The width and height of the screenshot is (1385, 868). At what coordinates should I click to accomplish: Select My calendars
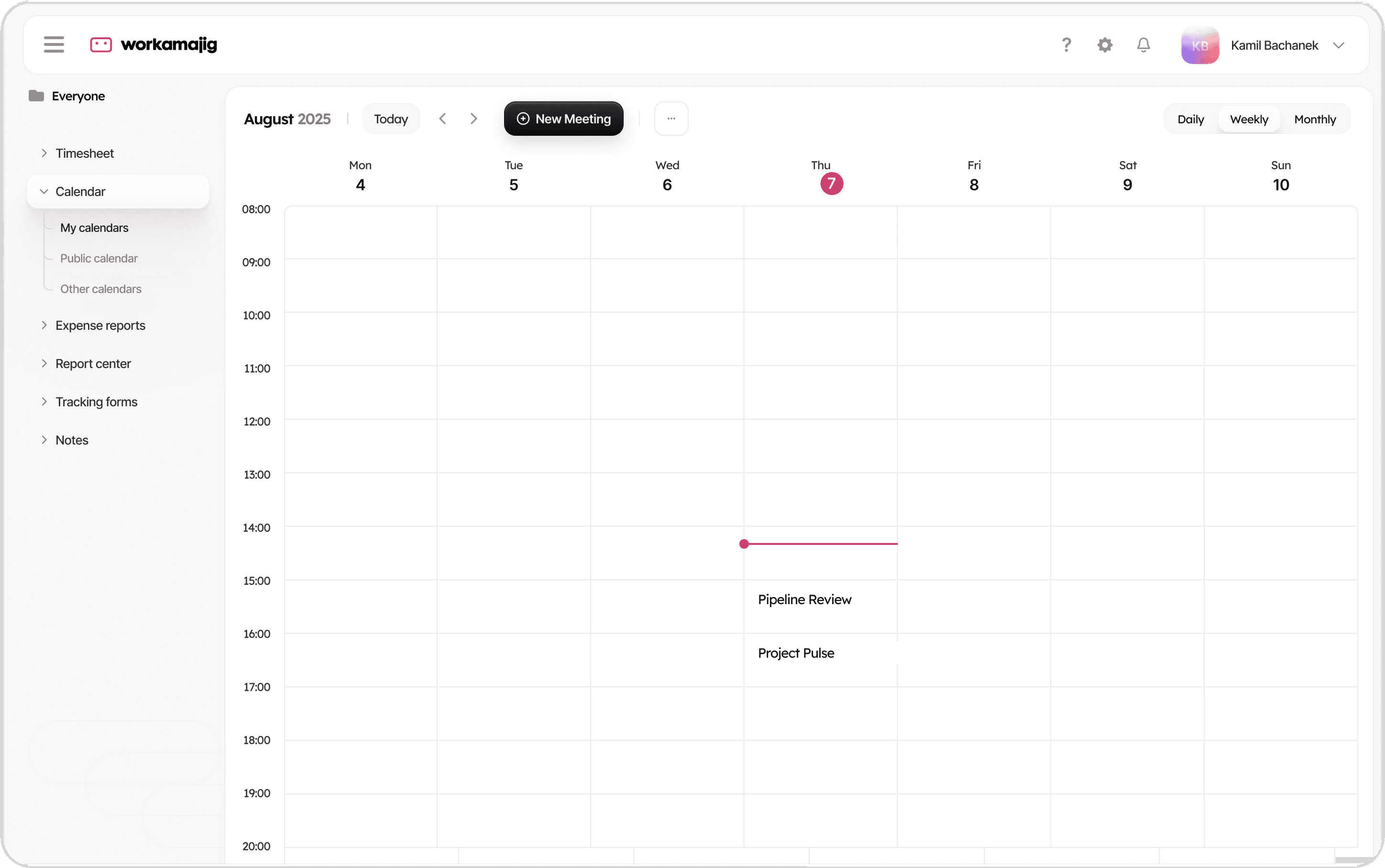94,228
